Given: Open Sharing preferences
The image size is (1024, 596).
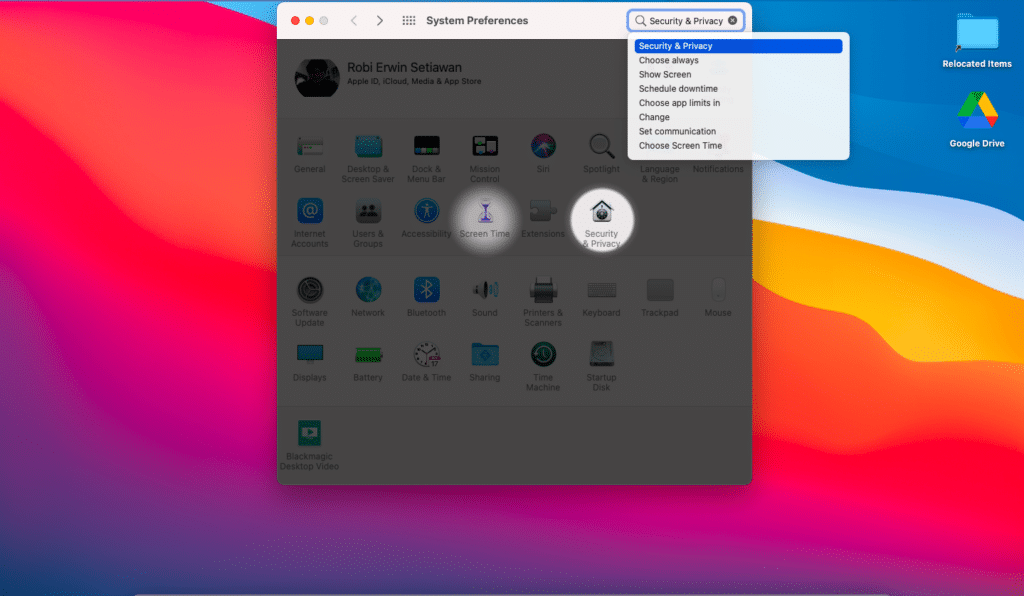Looking at the screenshot, I should click(x=485, y=362).
